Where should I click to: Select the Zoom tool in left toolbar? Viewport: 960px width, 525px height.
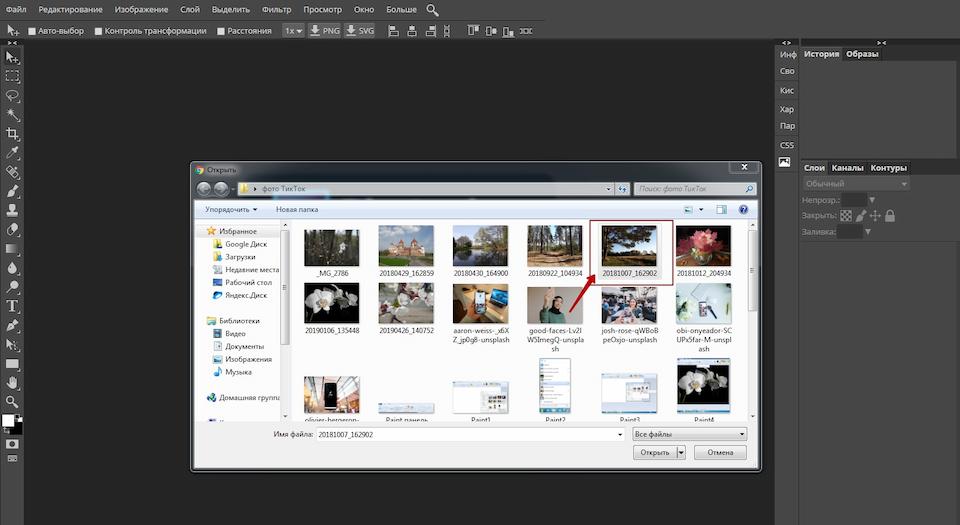click(12, 401)
